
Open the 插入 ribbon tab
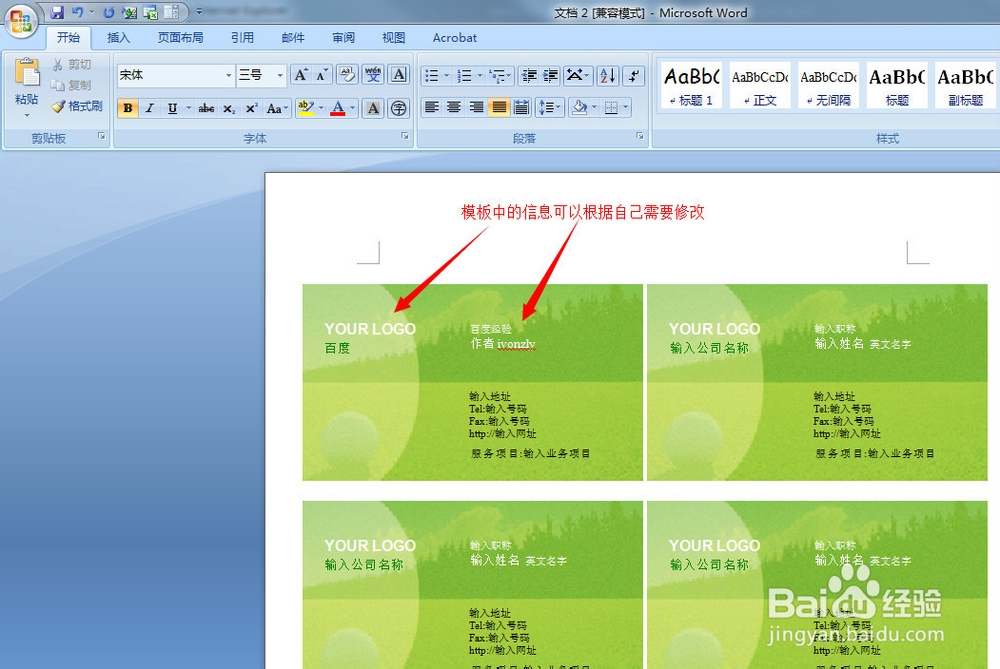118,37
